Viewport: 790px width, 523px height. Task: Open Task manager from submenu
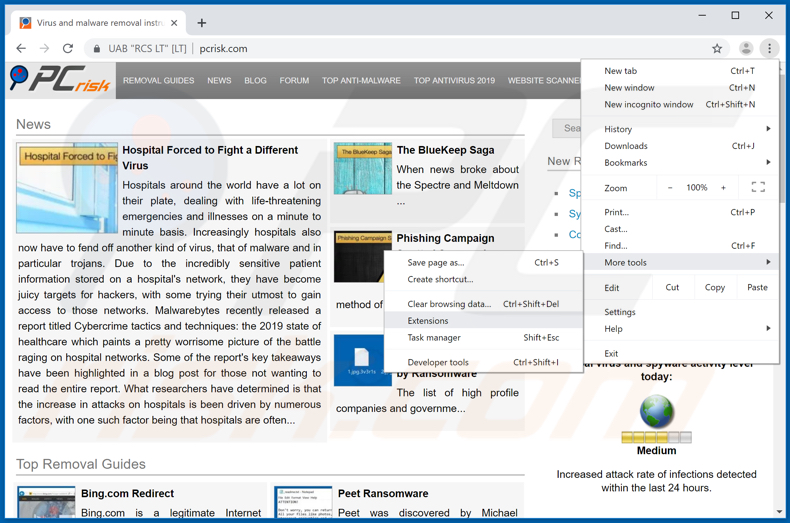pyautogui.click(x=483, y=337)
